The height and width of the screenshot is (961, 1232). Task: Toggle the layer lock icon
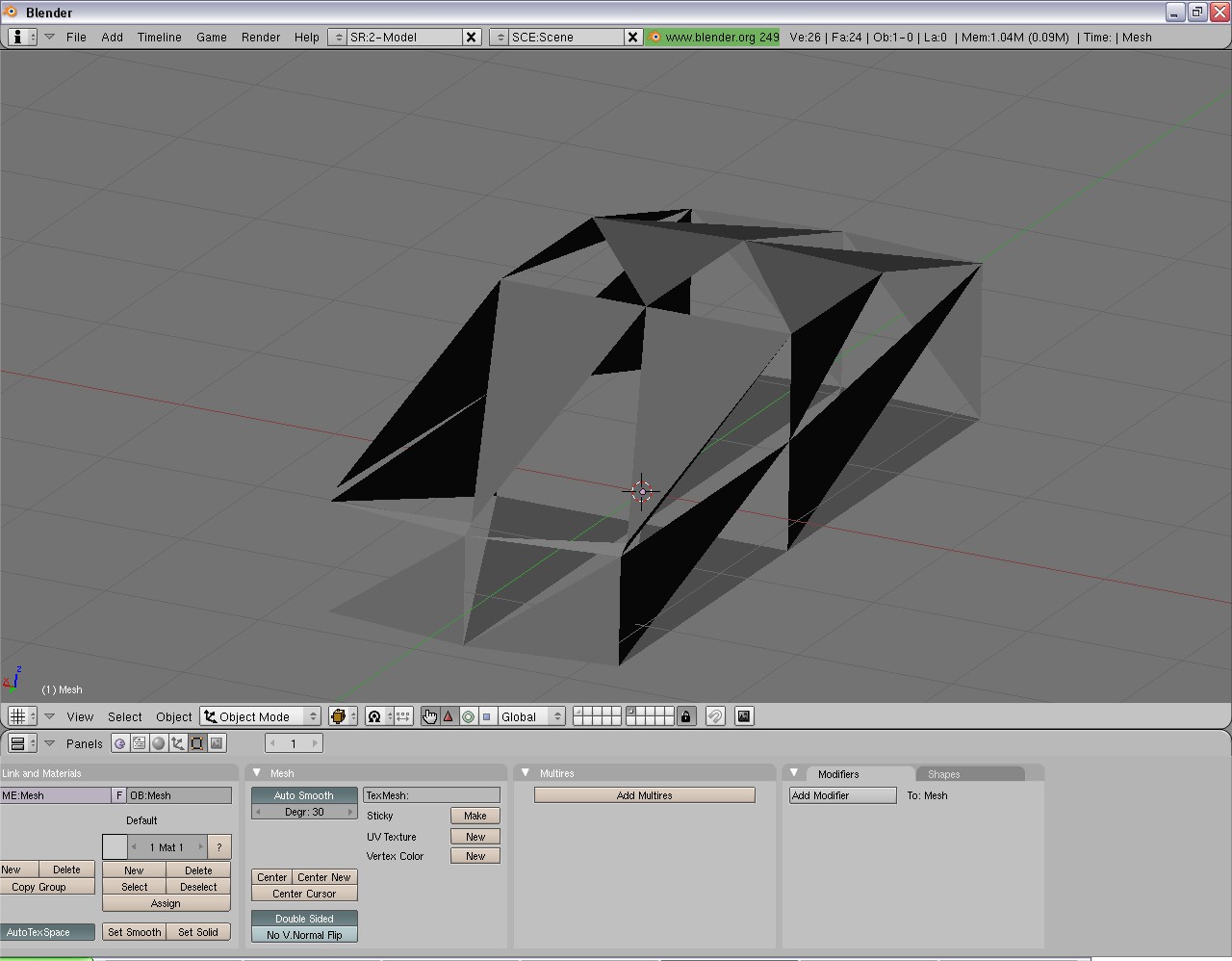685,716
